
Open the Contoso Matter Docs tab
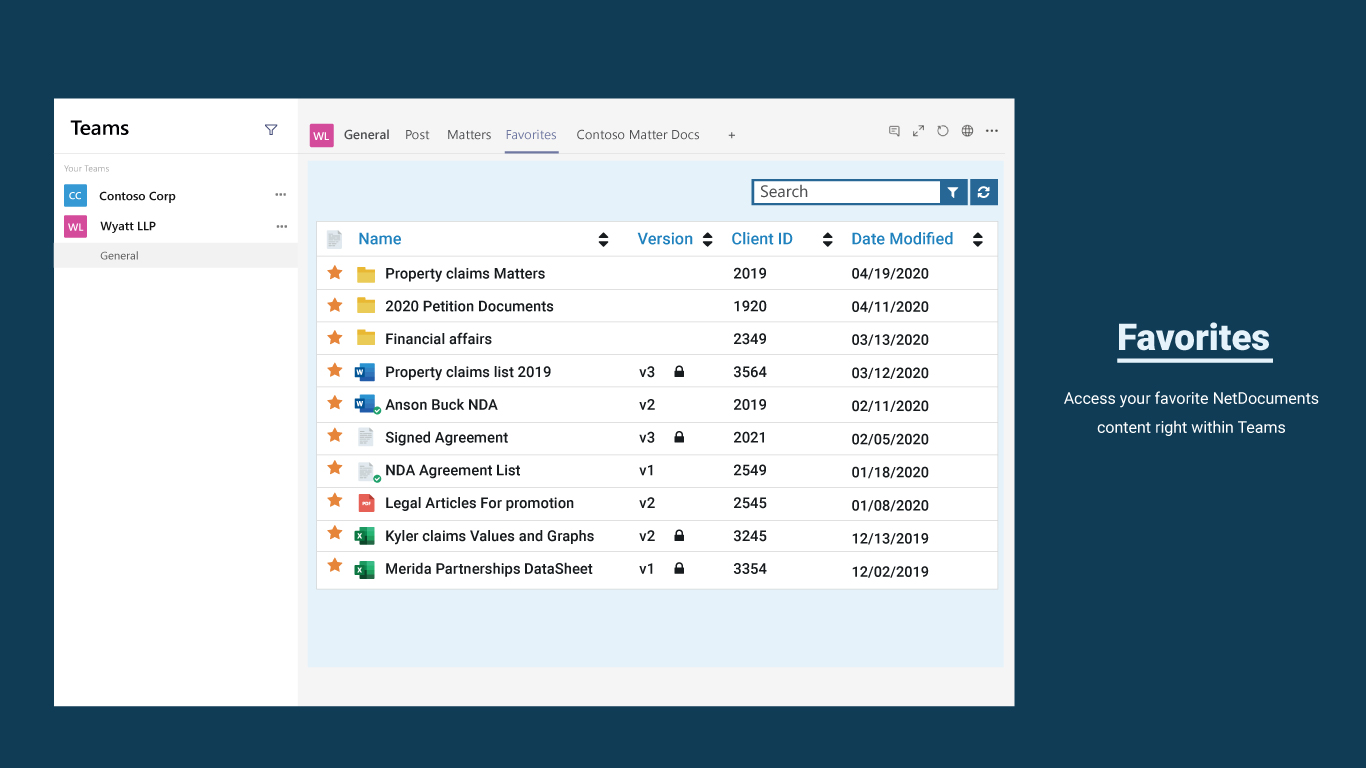pyautogui.click(x=638, y=135)
